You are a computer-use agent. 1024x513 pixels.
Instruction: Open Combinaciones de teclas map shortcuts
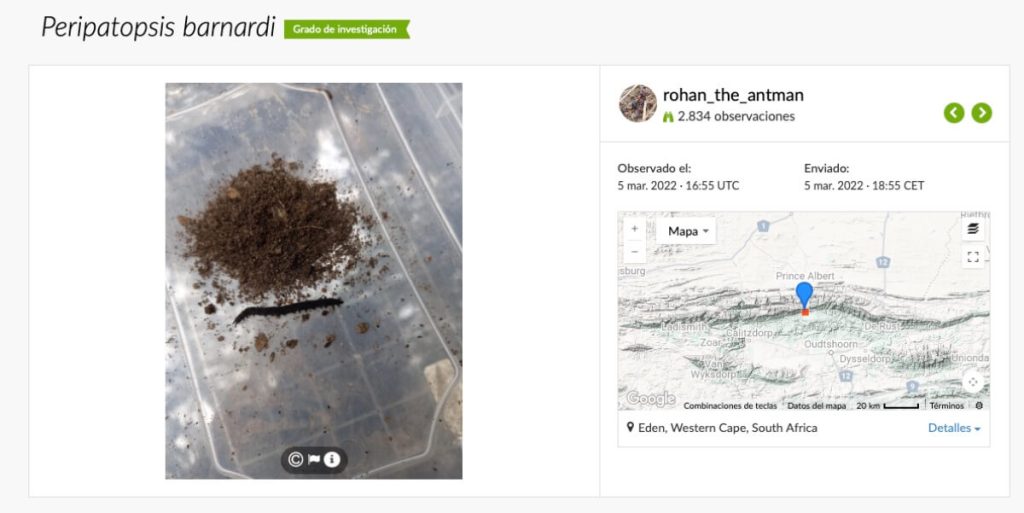click(730, 406)
